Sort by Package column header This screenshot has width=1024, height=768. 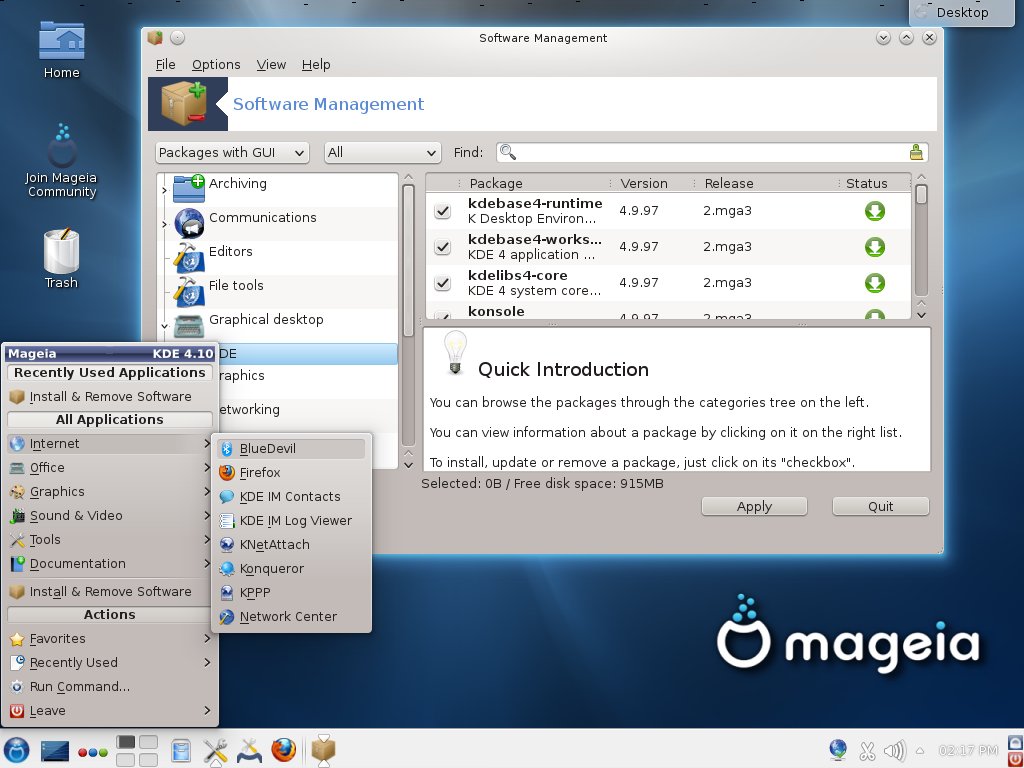point(536,184)
